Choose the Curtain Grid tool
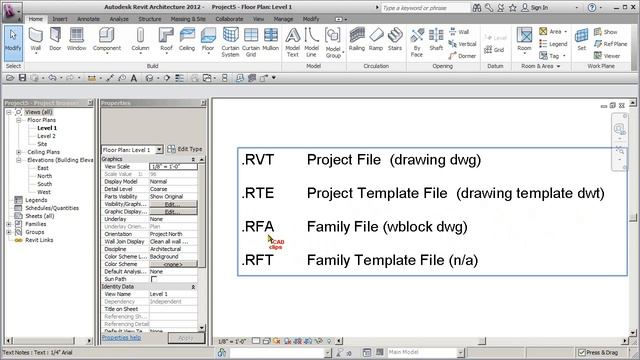Viewport: 640px width, 360px height. [x=251, y=42]
